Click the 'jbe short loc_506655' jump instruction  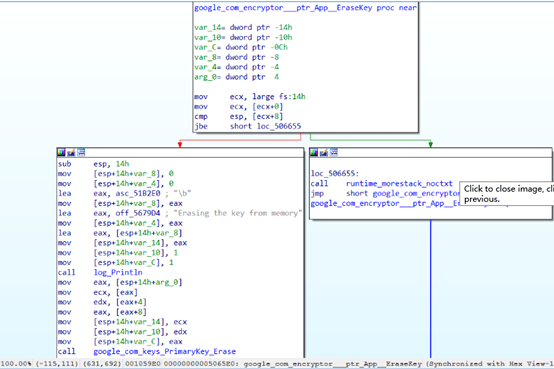tap(247, 126)
